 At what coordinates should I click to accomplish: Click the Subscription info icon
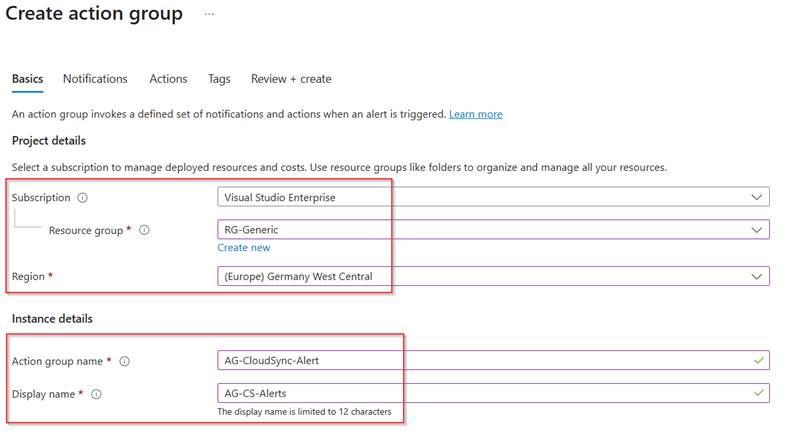83,198
